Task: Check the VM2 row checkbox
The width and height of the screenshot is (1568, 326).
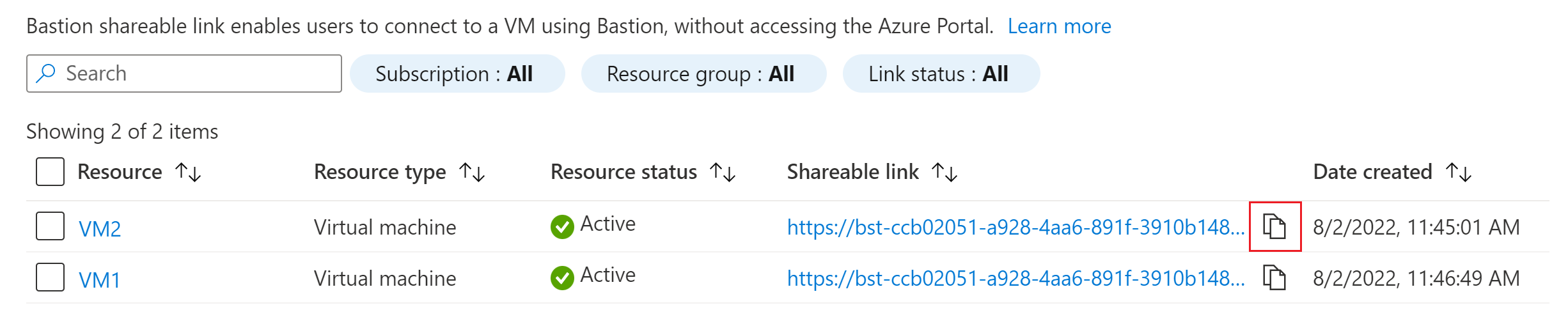Action: 50,226
